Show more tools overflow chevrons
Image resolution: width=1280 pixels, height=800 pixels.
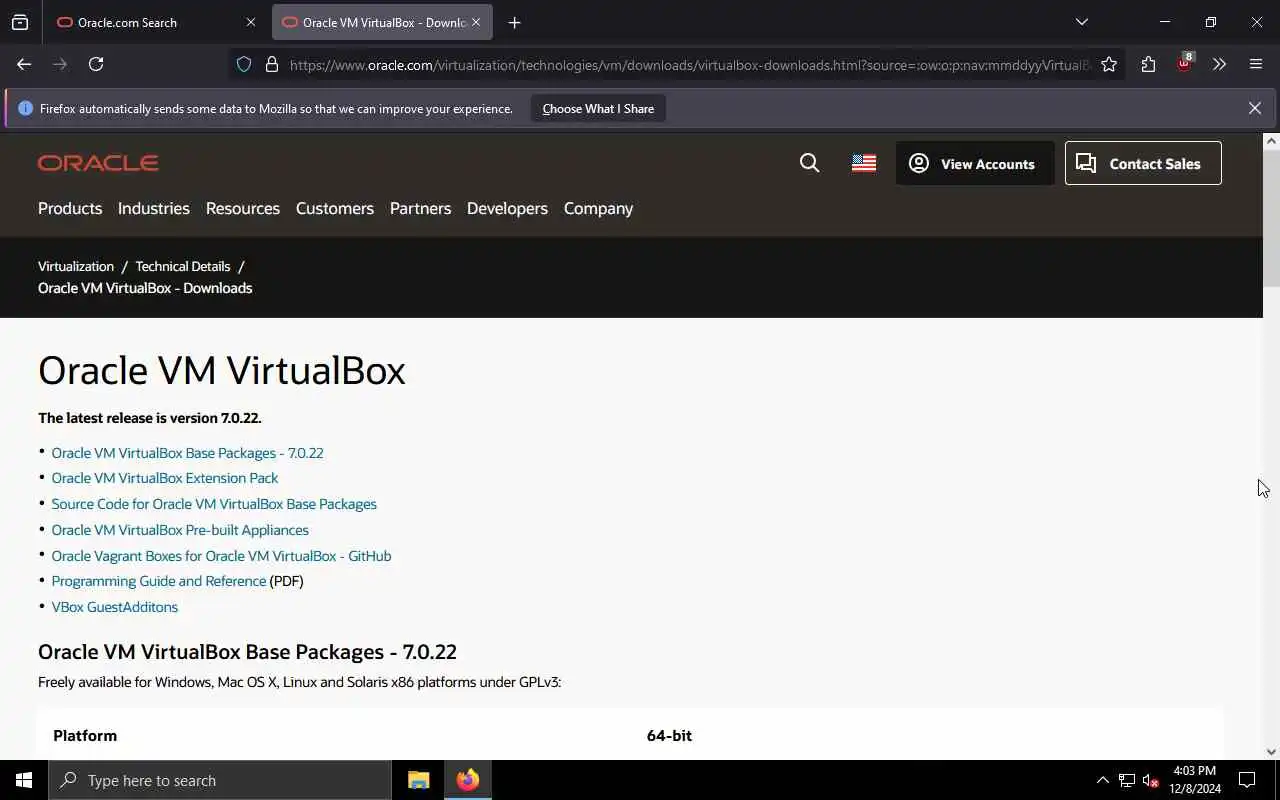[x=1219, y=64]
